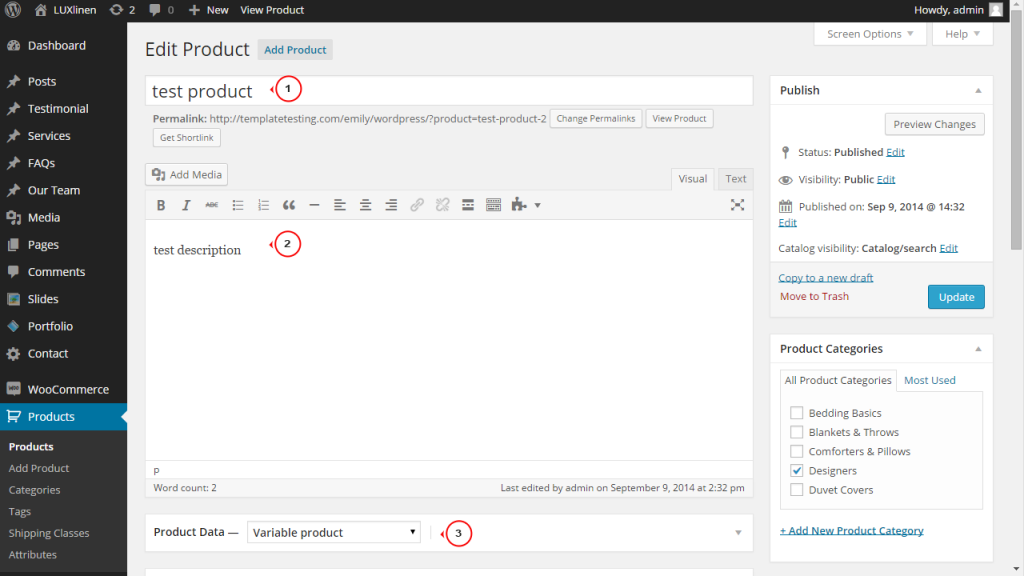Click Get Shortlink button
1024x576 pixels.
[187, 138]
